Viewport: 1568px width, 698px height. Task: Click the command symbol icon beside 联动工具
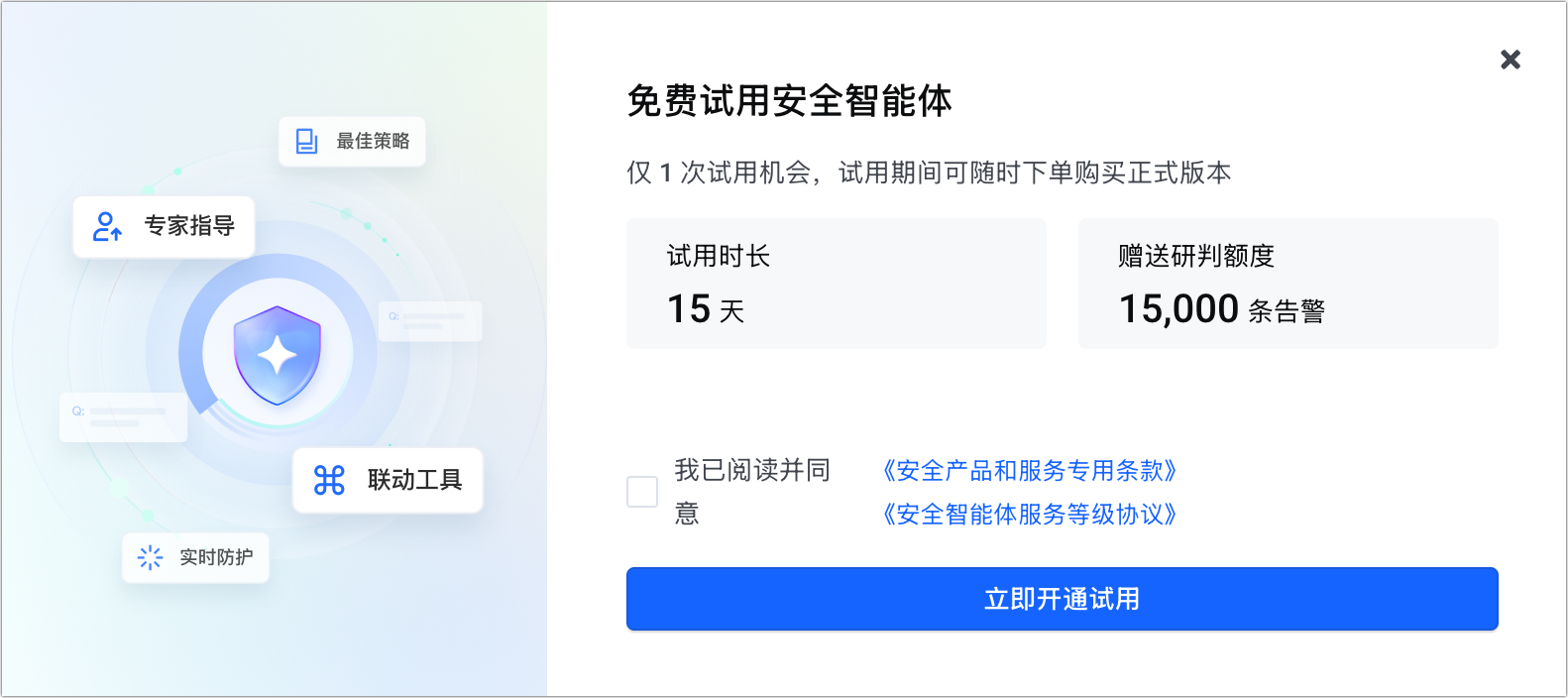click(329, 480)
